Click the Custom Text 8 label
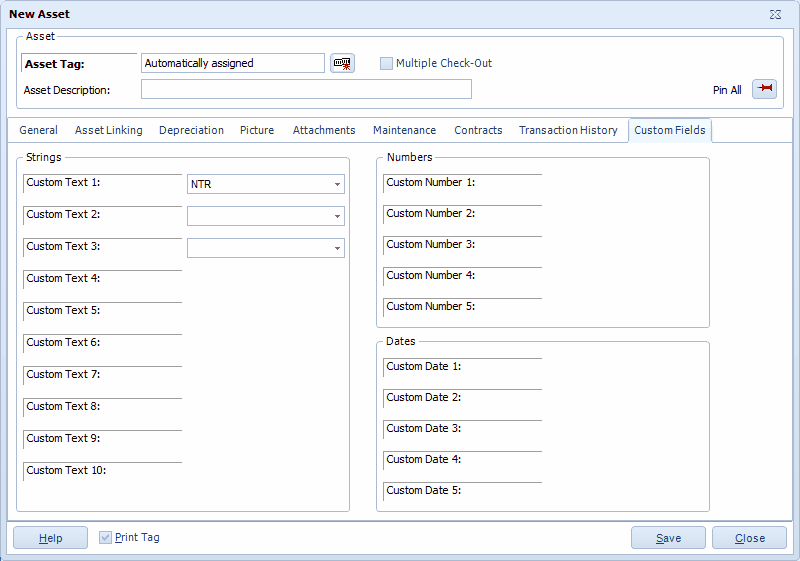The height and width of the screenshot is (561, 800). (x=63, y=406)
